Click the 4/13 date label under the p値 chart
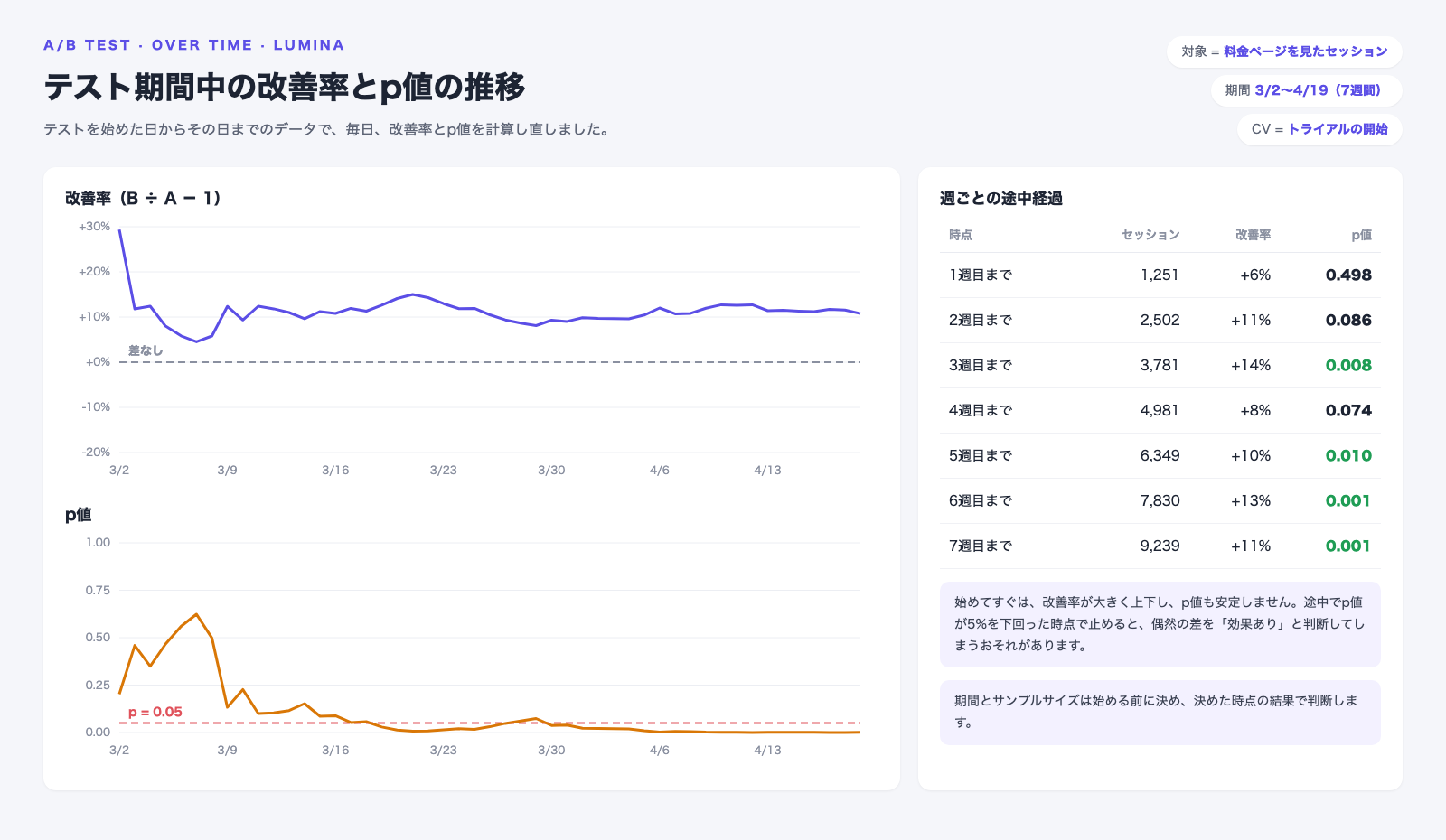Image resolution: width=1446 pixels, height=840 pixels. tap(767, 751)
